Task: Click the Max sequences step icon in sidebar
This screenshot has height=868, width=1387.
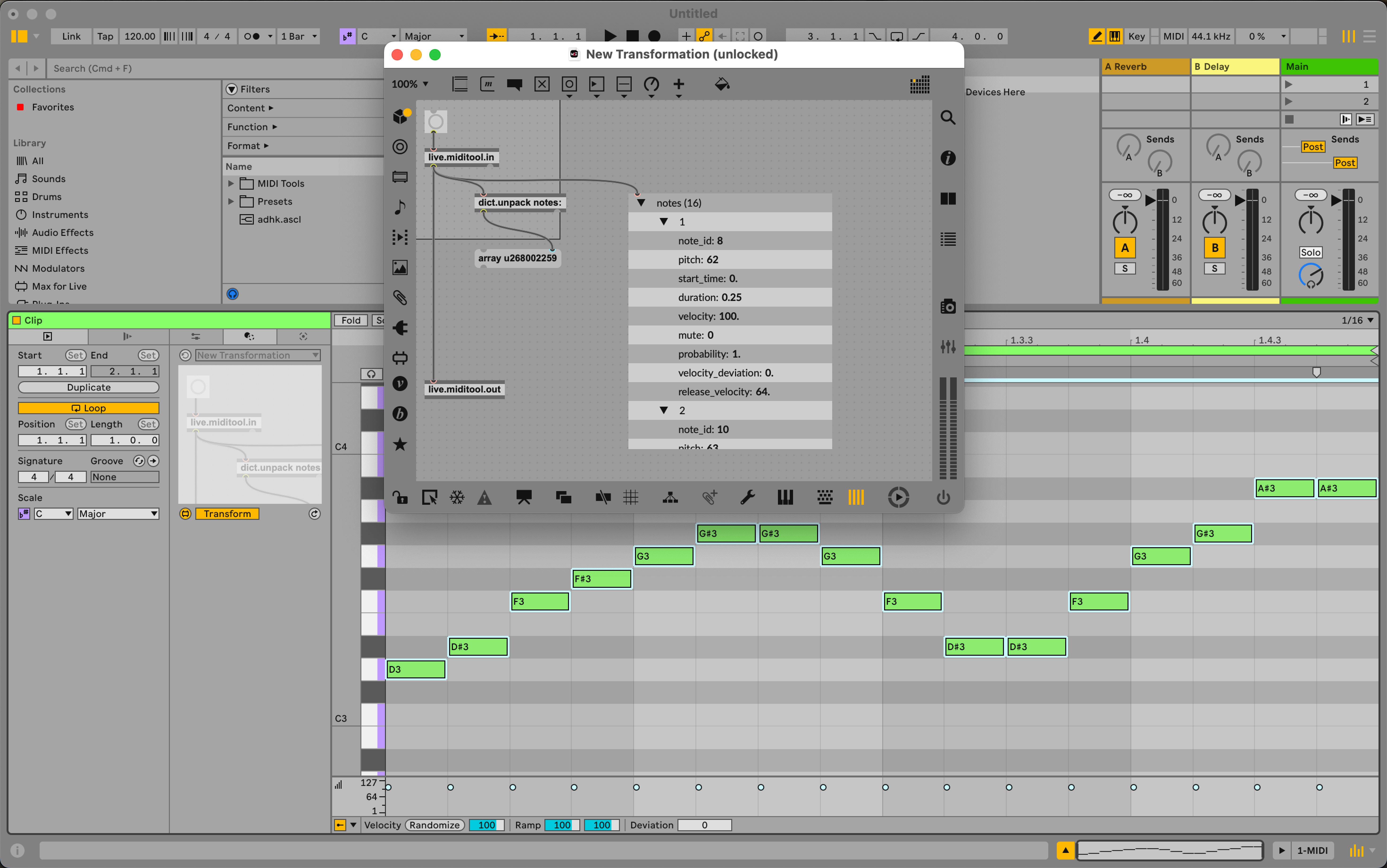Action: (x=400, y=237)
